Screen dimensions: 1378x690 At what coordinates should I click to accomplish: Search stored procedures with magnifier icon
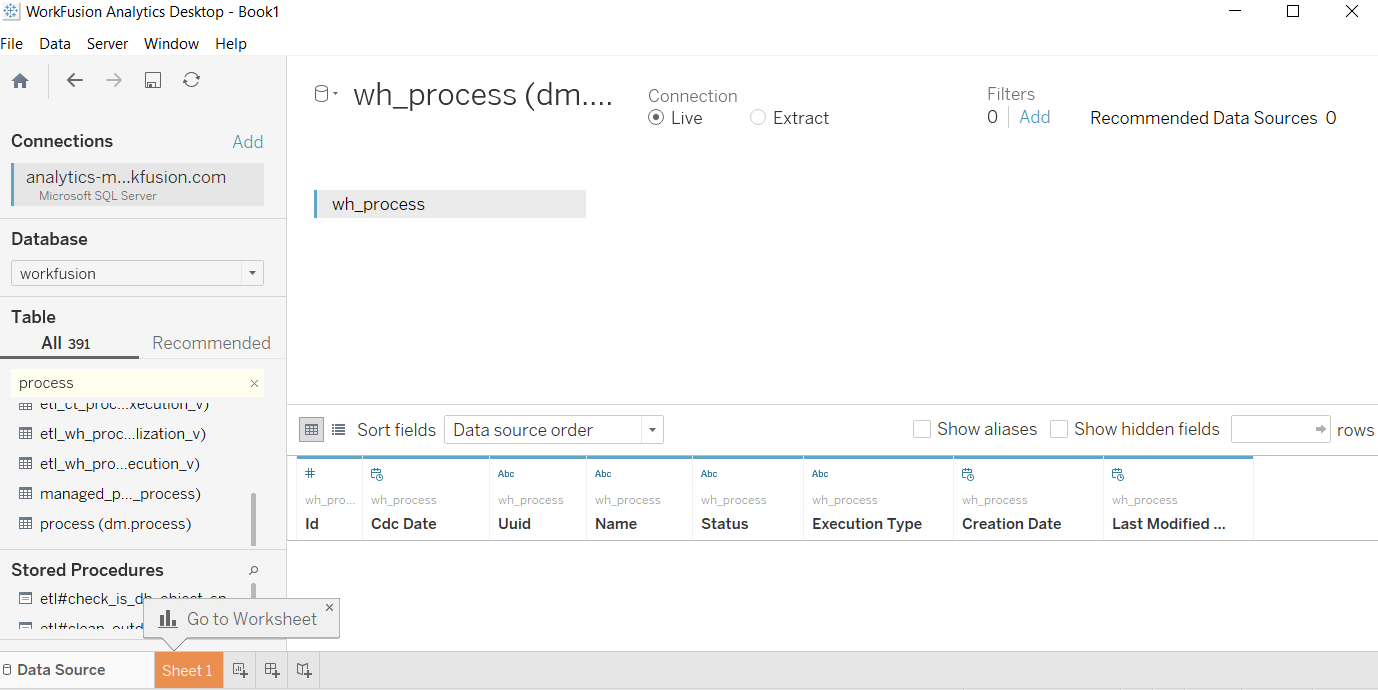253,570
